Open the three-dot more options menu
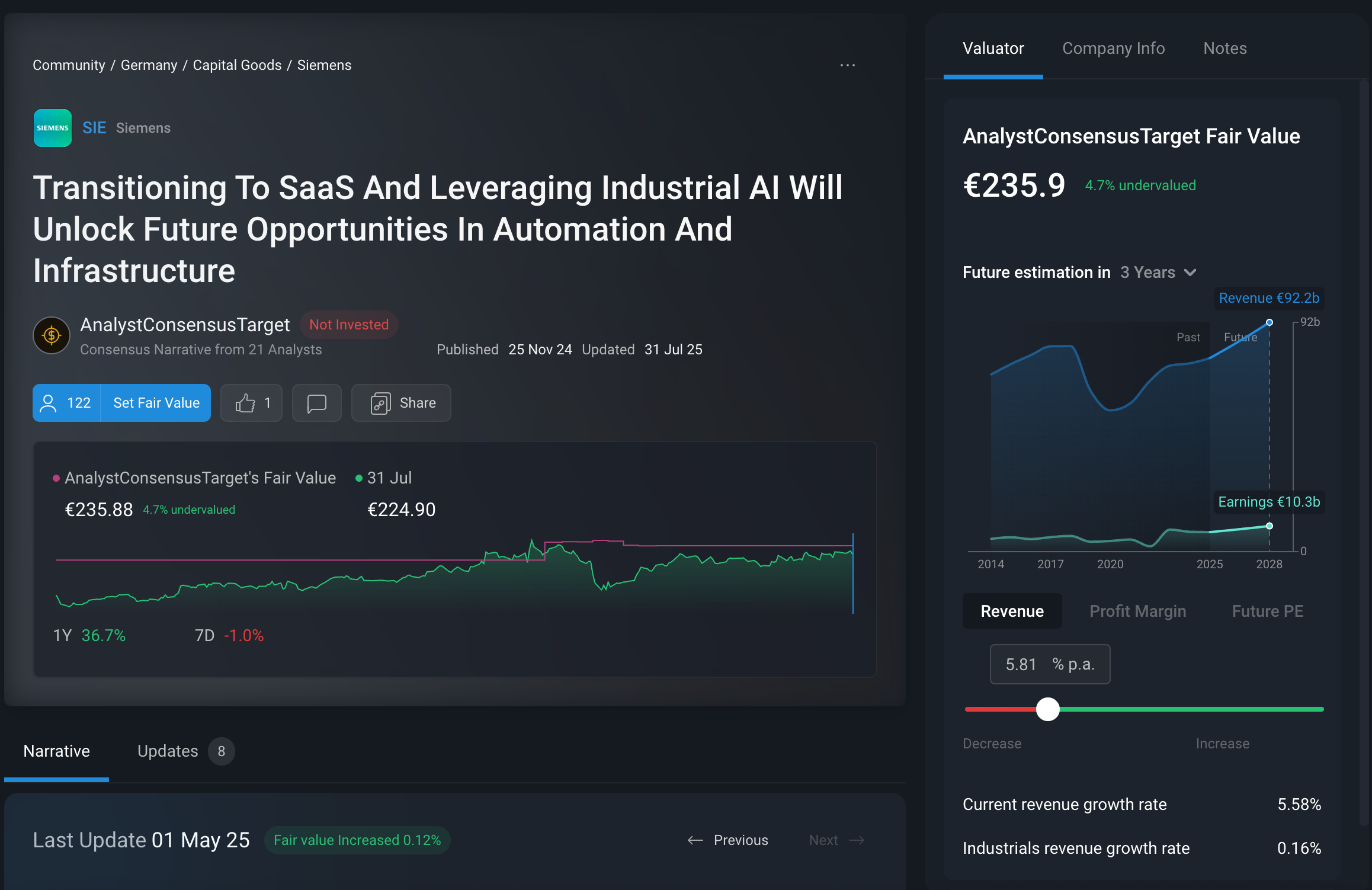 (848, 65)
